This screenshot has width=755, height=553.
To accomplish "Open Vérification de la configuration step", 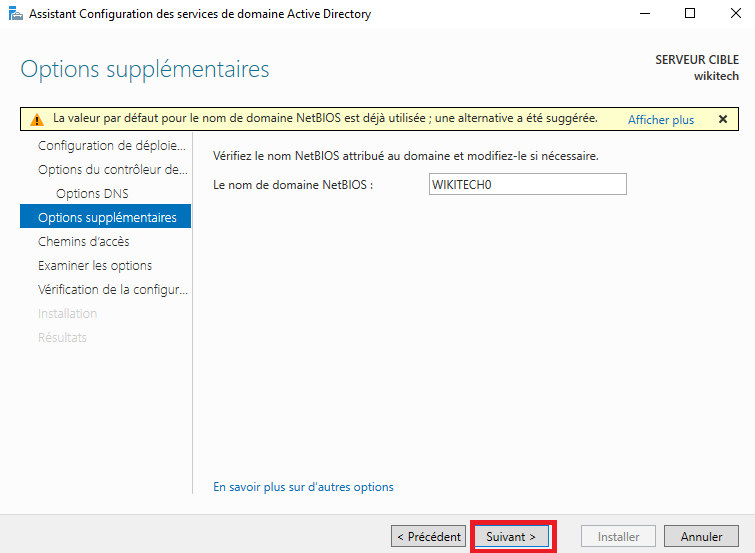I will coord(112,290).
